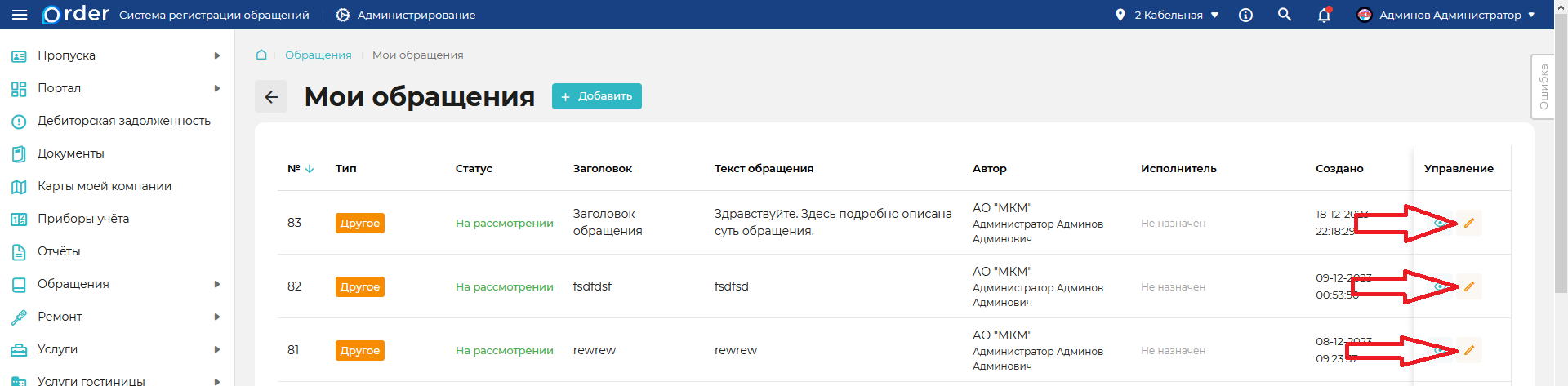Click the back arrow button

[x=271, y=96]
